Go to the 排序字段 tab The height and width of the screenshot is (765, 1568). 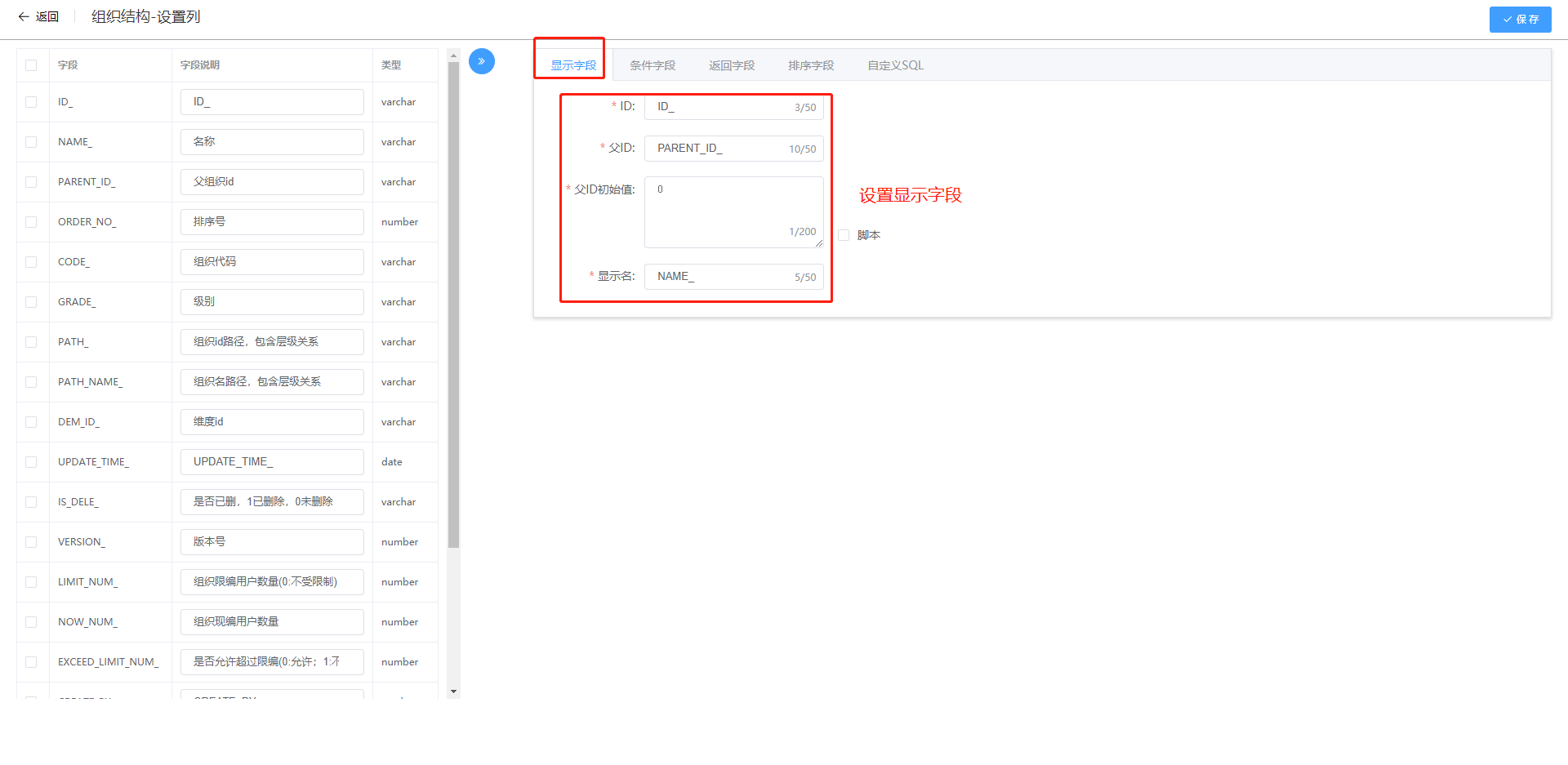pyautogui.click(x=810, y=65)
